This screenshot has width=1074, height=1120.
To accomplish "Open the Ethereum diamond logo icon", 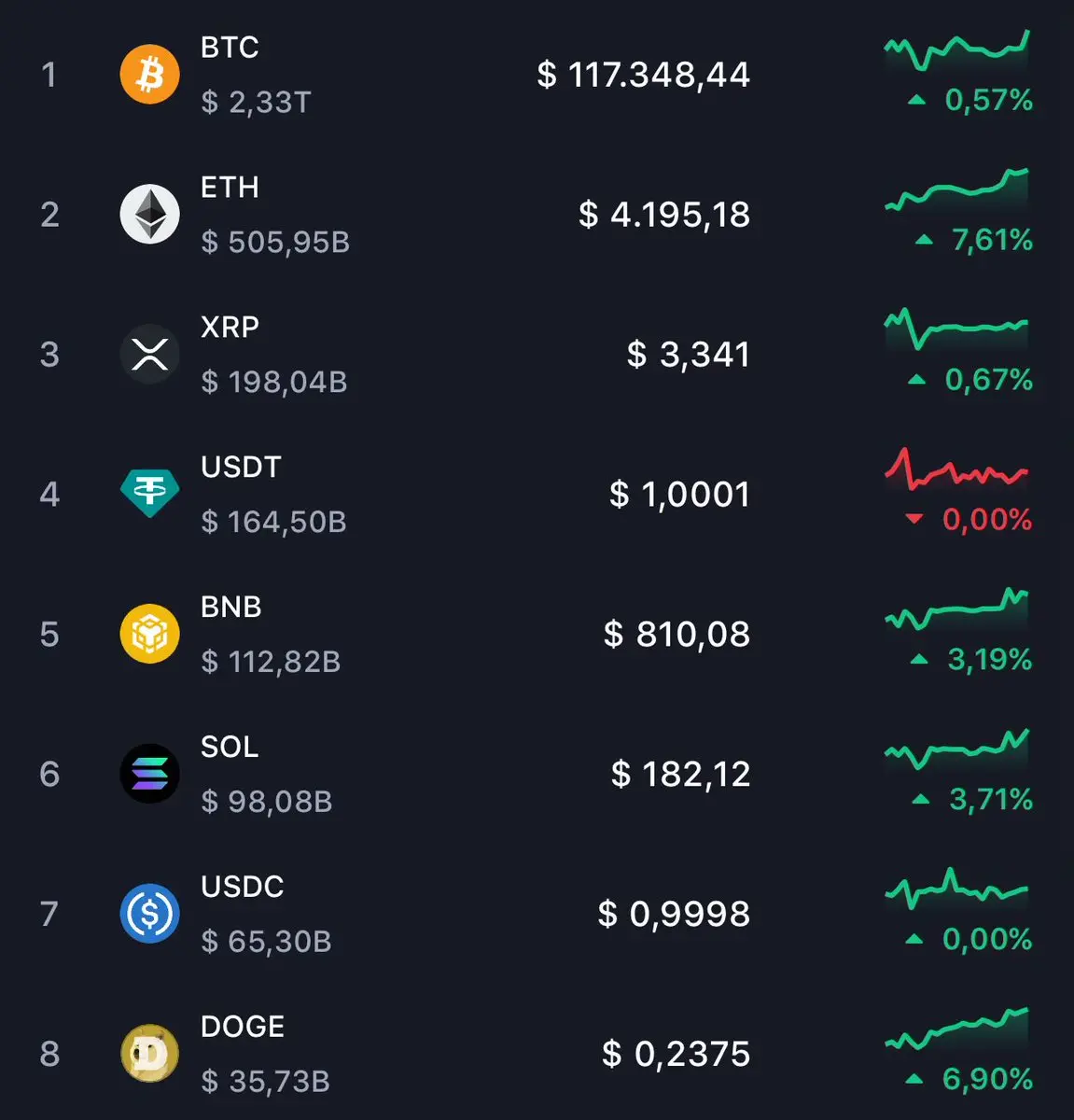I will pos(149,214).
